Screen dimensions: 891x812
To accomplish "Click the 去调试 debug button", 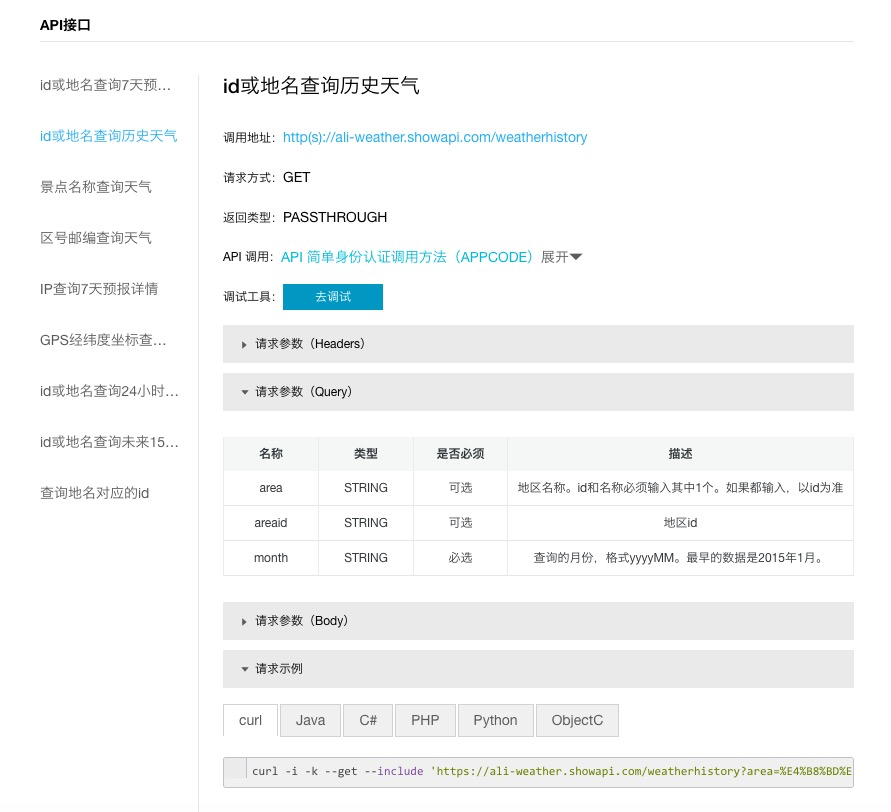I will [x=334, y=296].
